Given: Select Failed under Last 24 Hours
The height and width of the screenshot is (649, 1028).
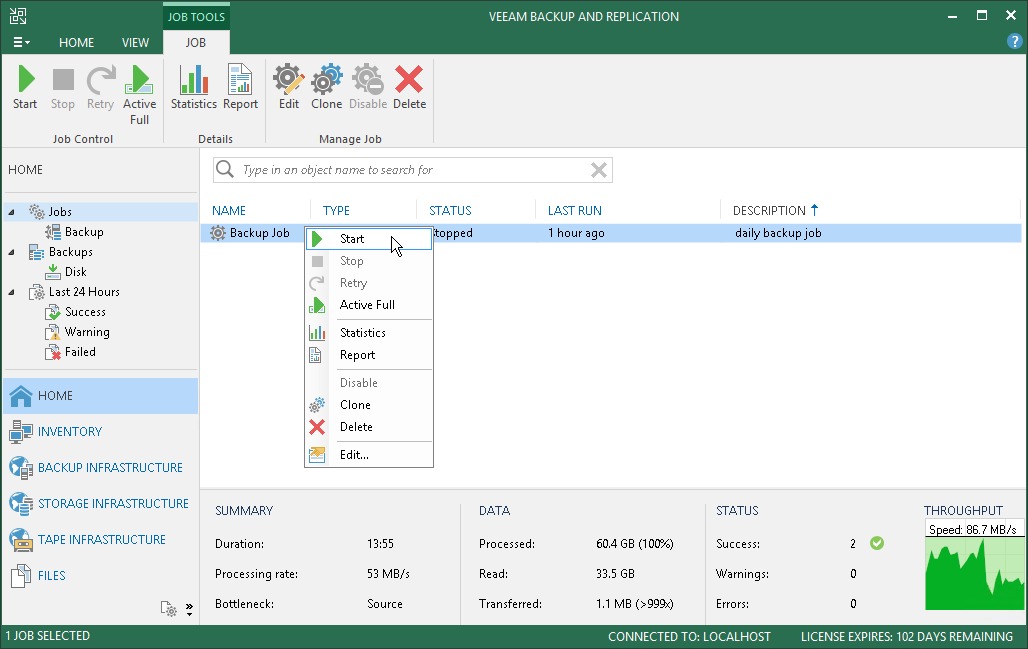Looking at the screenshot, I should click(x=80, y=352).
